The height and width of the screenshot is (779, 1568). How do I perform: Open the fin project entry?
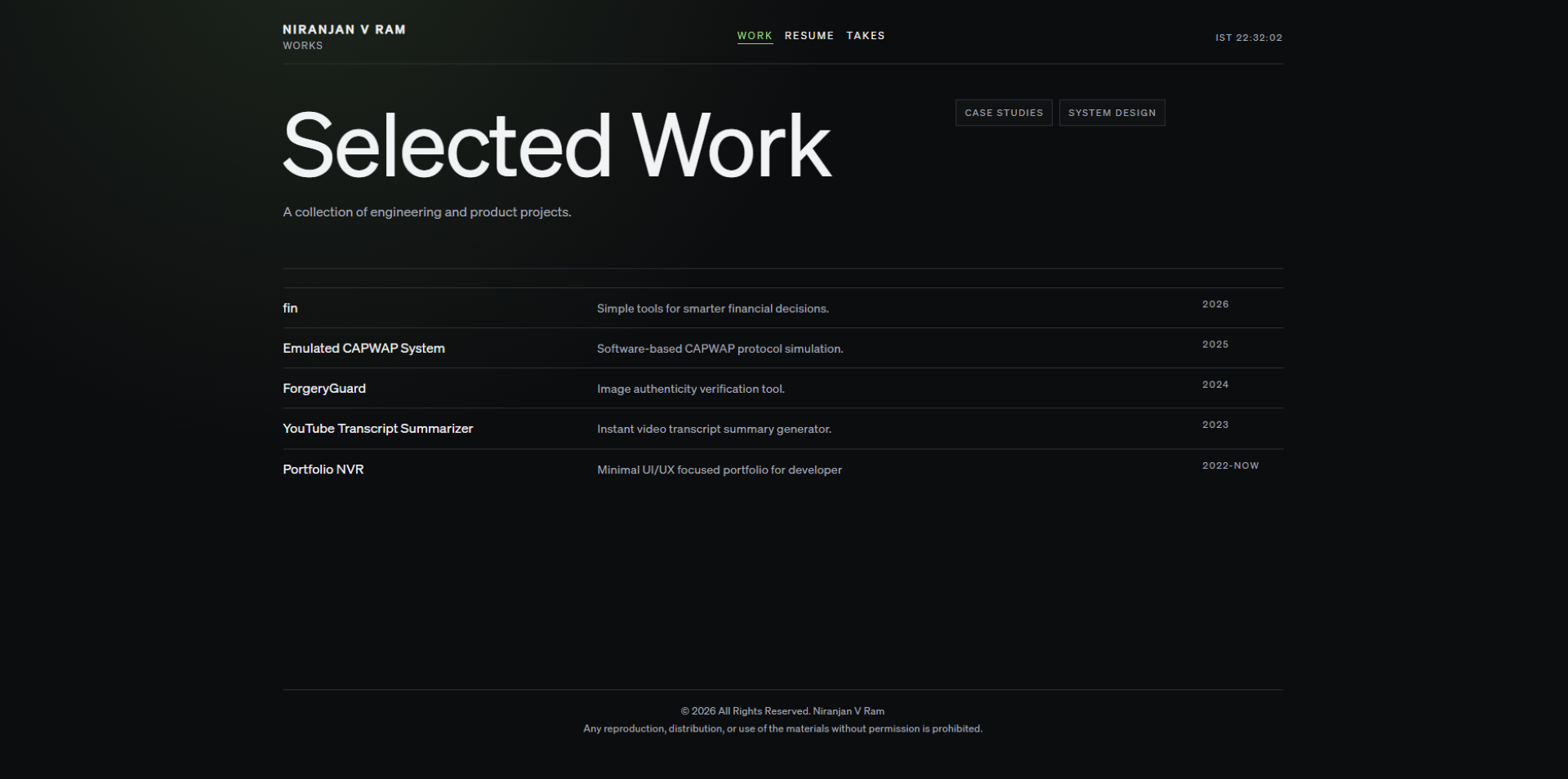coord(290,308)
